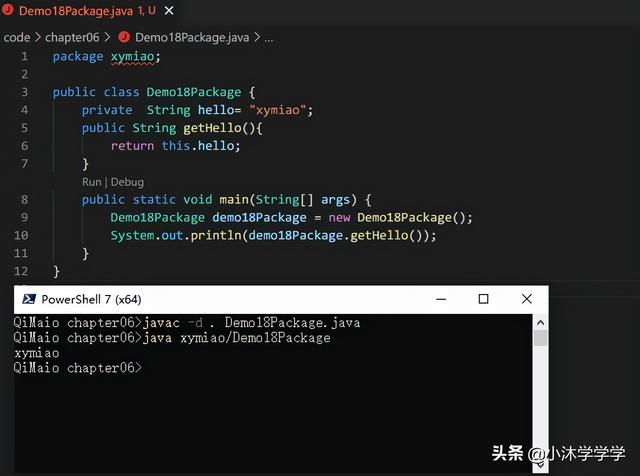
Task: Click the underlined 'xymiao' package name
Action: (133, 57)
